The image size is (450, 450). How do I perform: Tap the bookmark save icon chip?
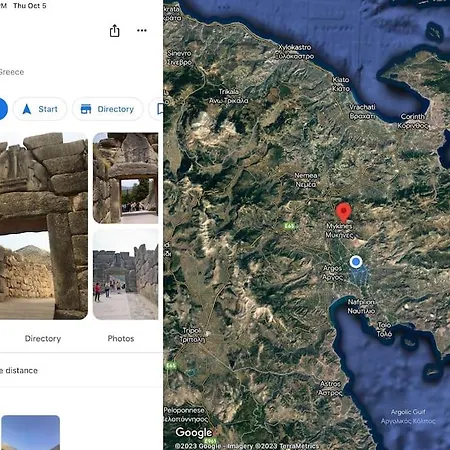(156, 109)
